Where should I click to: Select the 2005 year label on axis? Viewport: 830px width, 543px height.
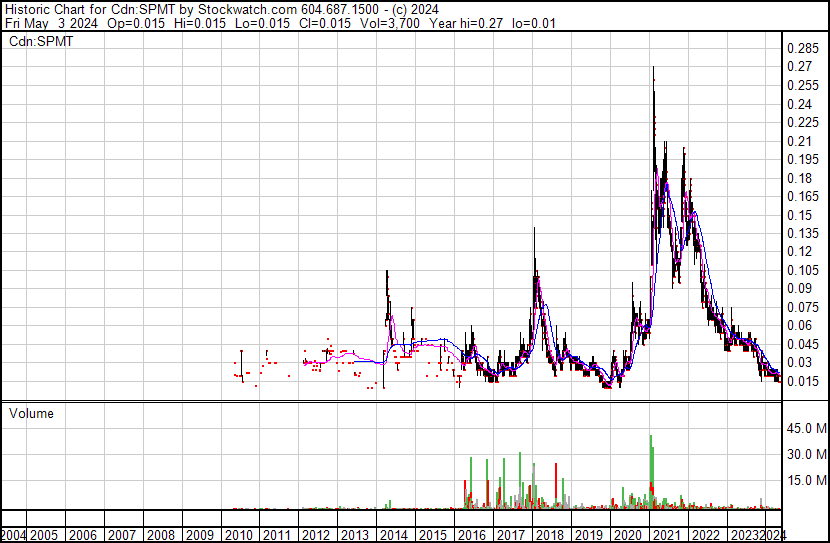43,535
